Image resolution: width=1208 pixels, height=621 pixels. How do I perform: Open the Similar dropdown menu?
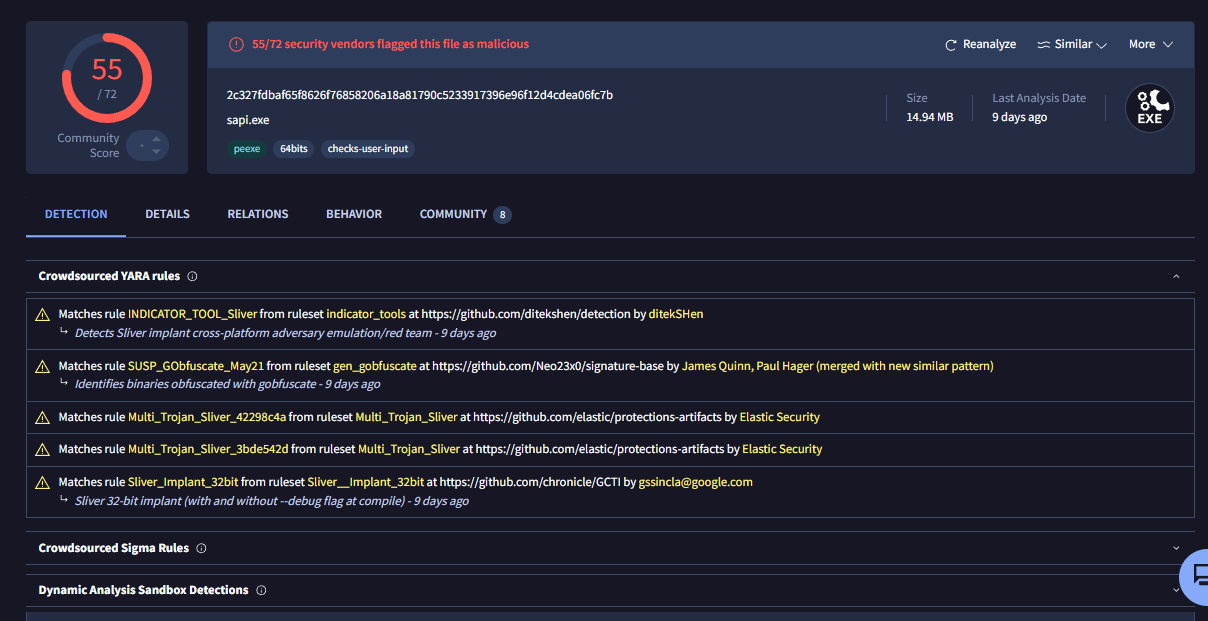point(1072,44)
